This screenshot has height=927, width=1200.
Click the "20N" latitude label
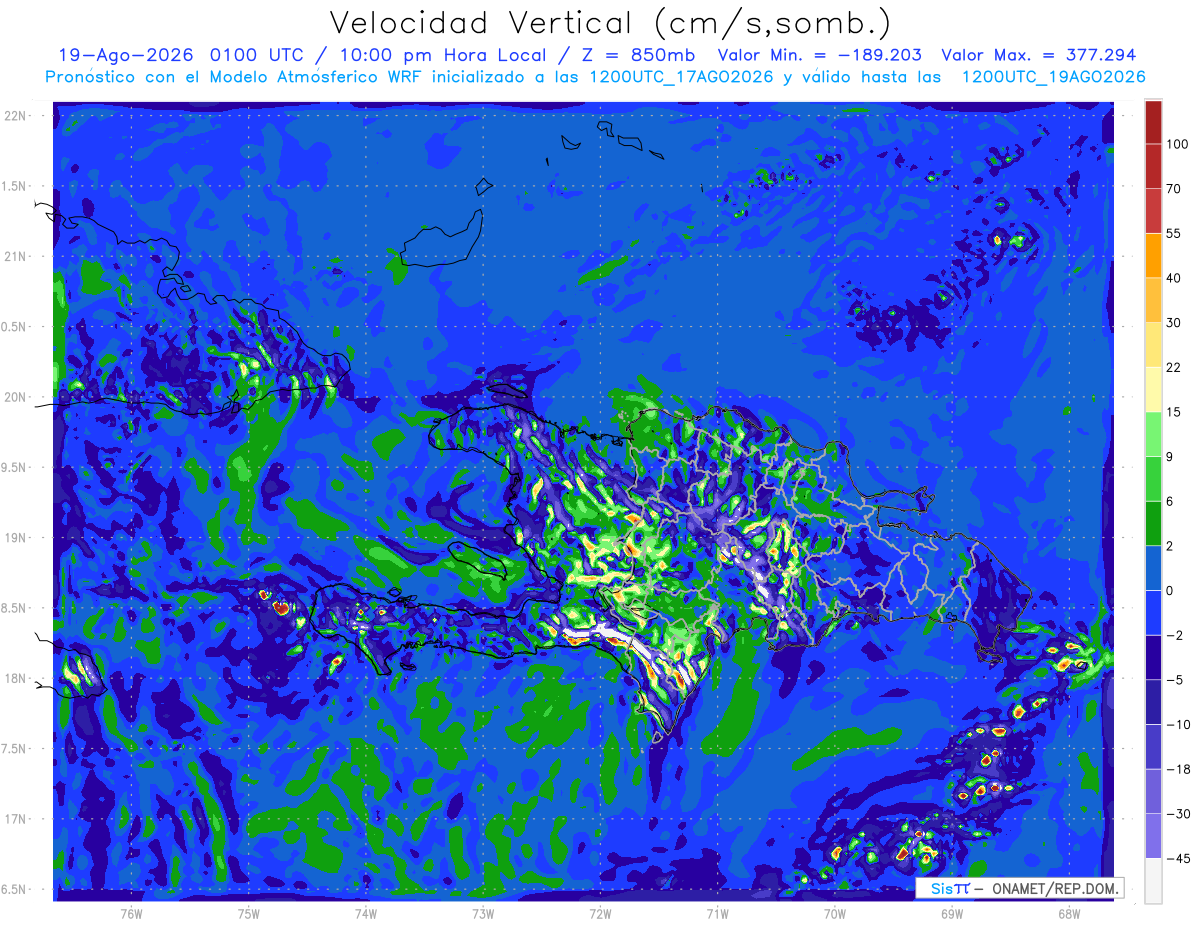pyautogui.click(x=15, y=397)
